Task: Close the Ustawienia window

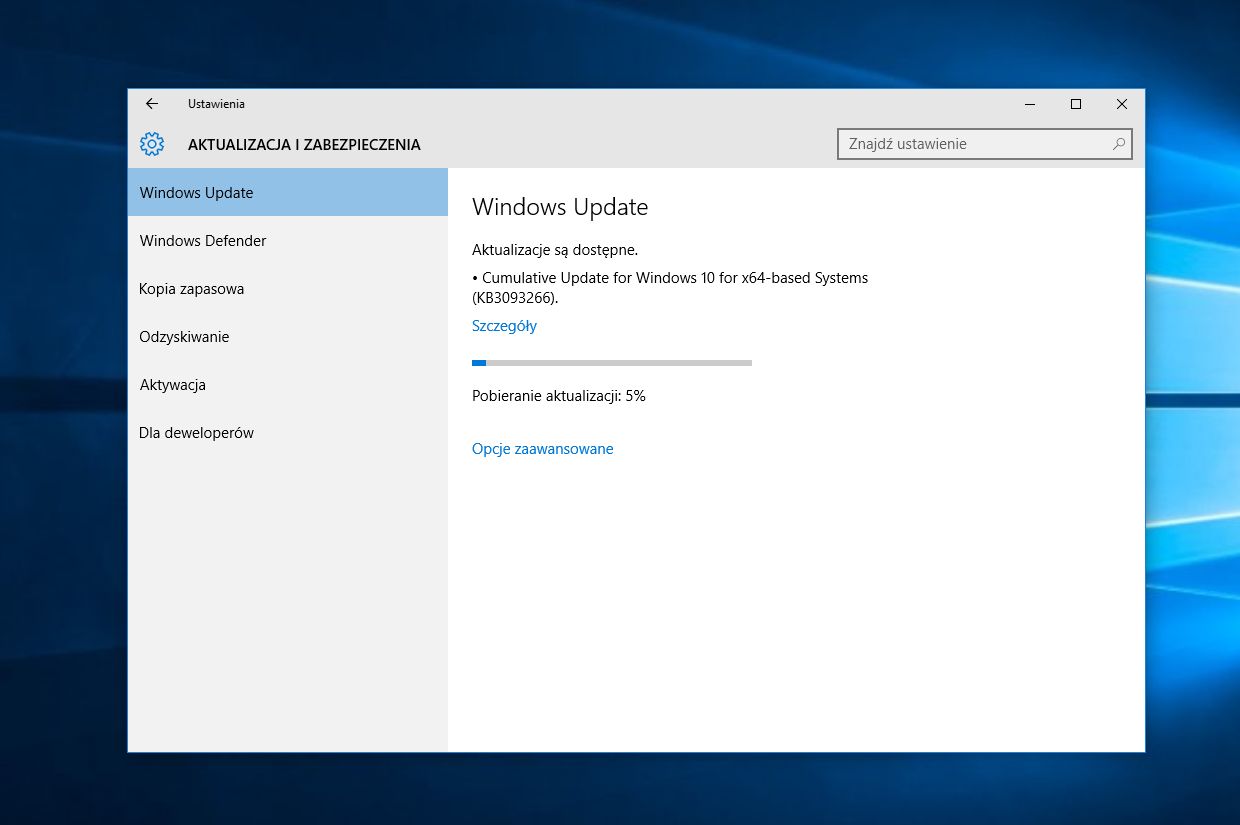Action: point(1122,104)
